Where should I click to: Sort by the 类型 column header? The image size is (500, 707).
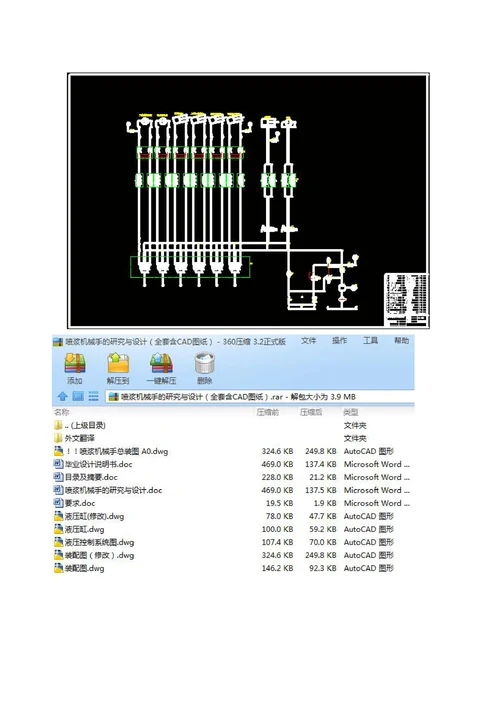[x=351, y=412]
